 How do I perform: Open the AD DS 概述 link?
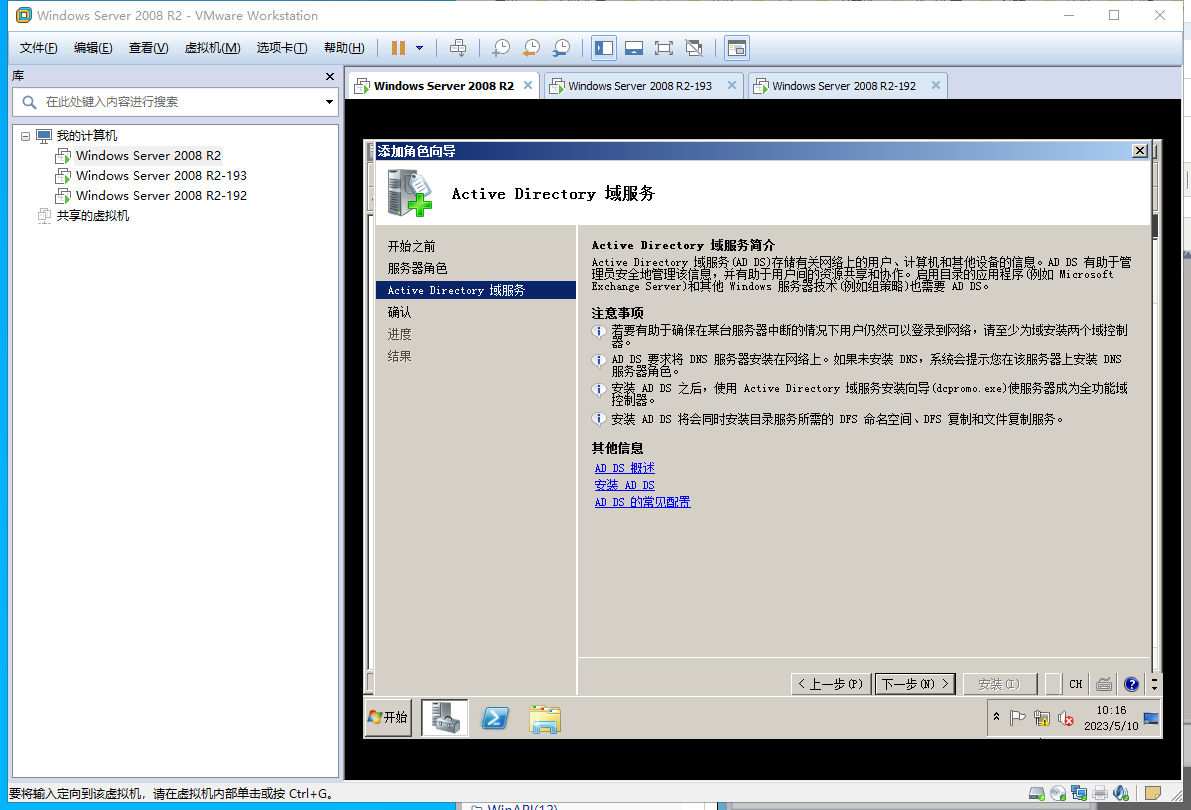pyautogui.click(x=624, y=468)
